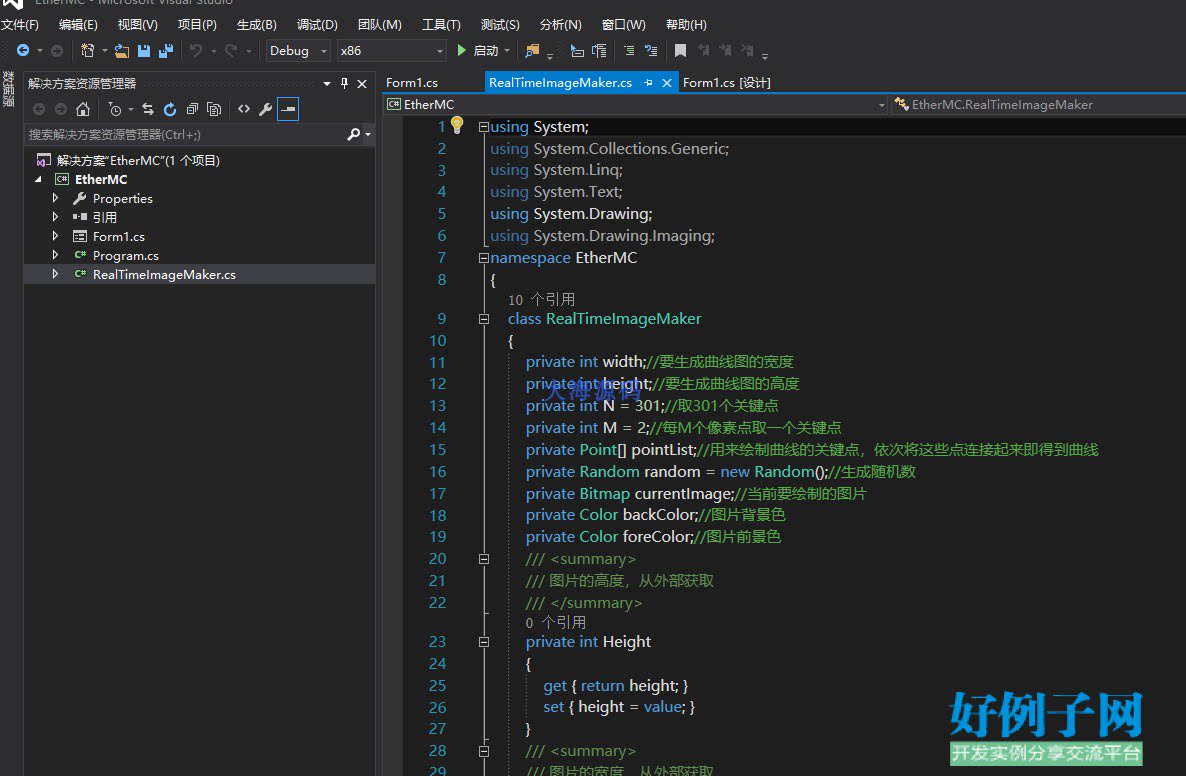Screen dimensions: 1186x776
Task: Click the Undo toolbar icon
Action: 196,50
